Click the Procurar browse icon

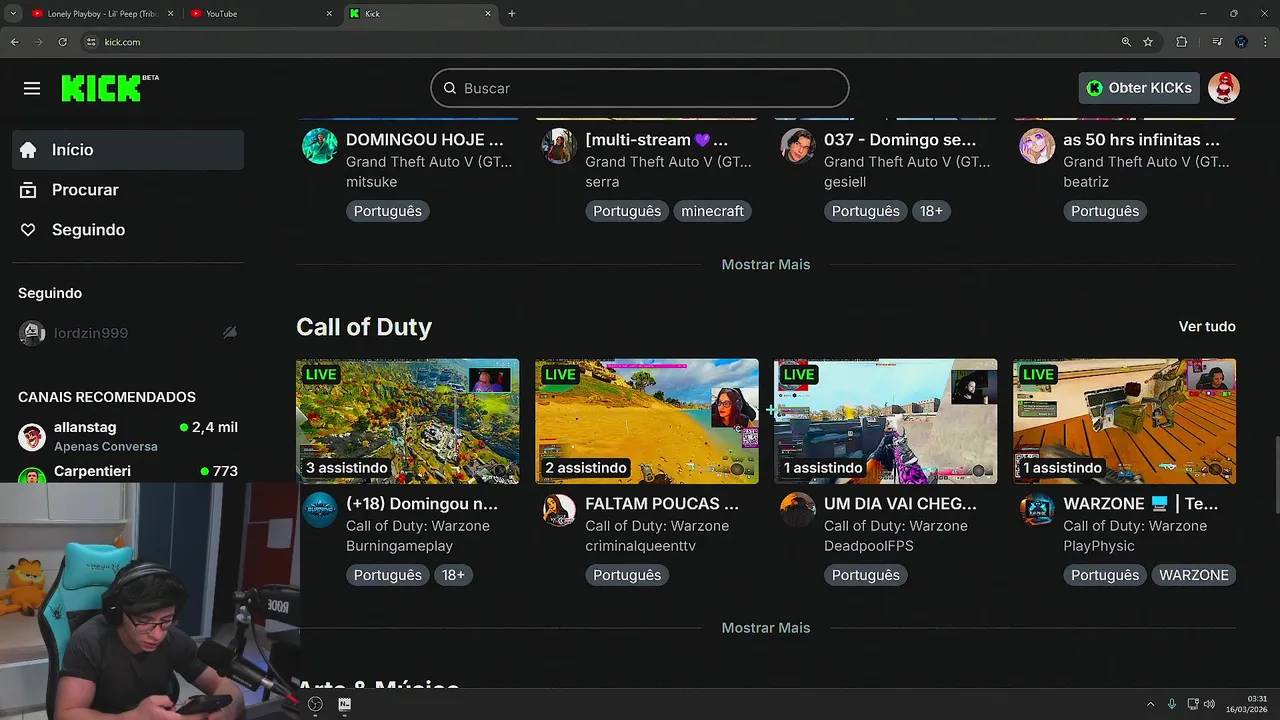click(28, 190)
